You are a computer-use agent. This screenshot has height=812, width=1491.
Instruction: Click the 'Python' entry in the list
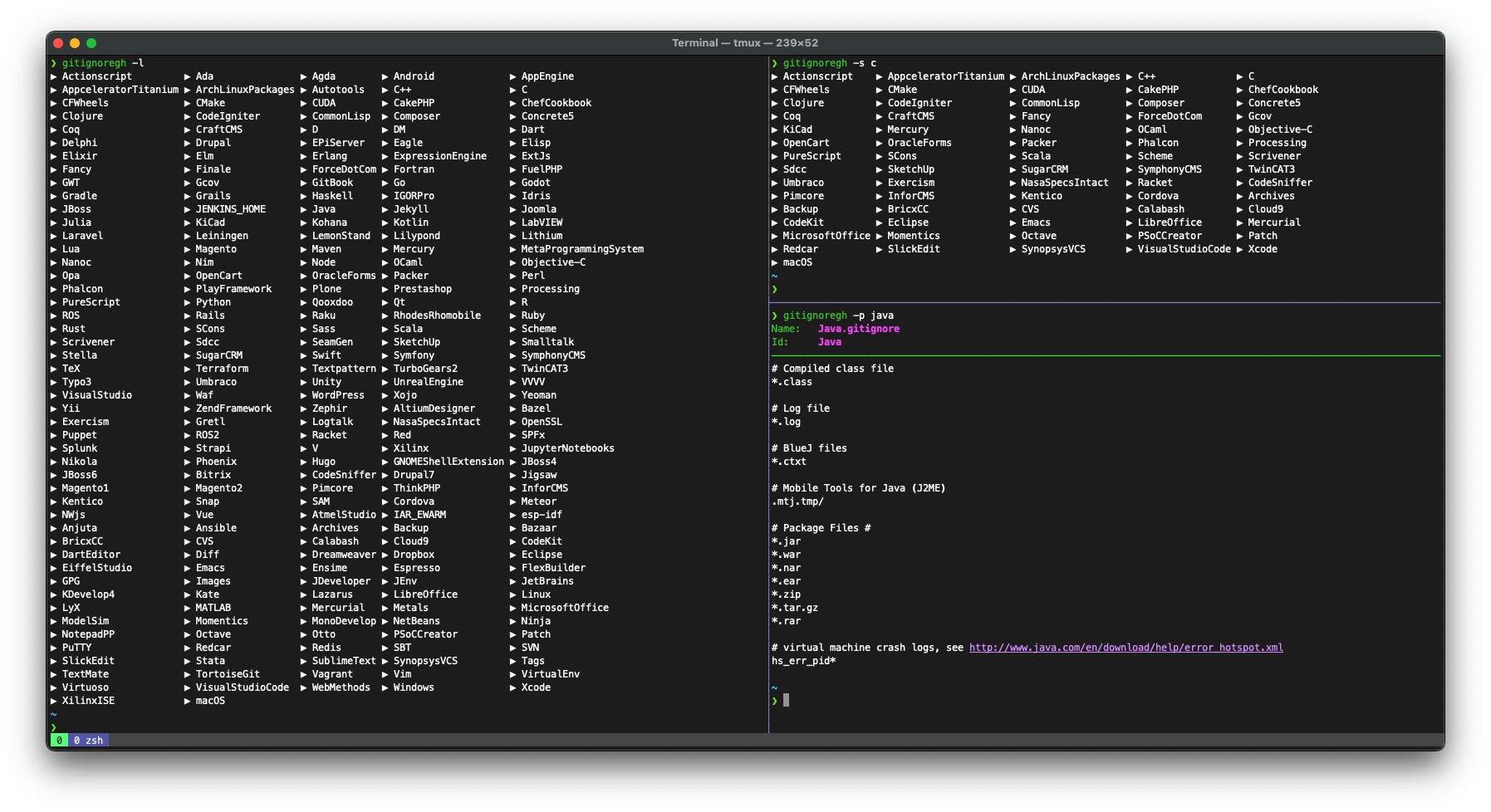pyautogui.click(x=213, y=302)
